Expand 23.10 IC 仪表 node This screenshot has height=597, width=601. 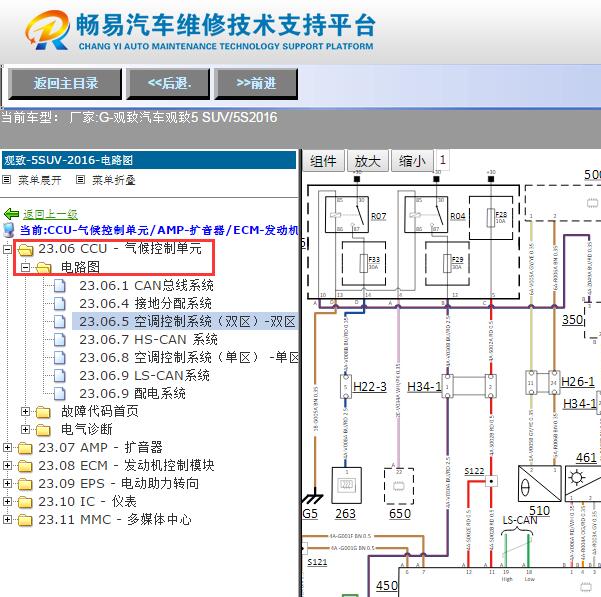point(7,502)
